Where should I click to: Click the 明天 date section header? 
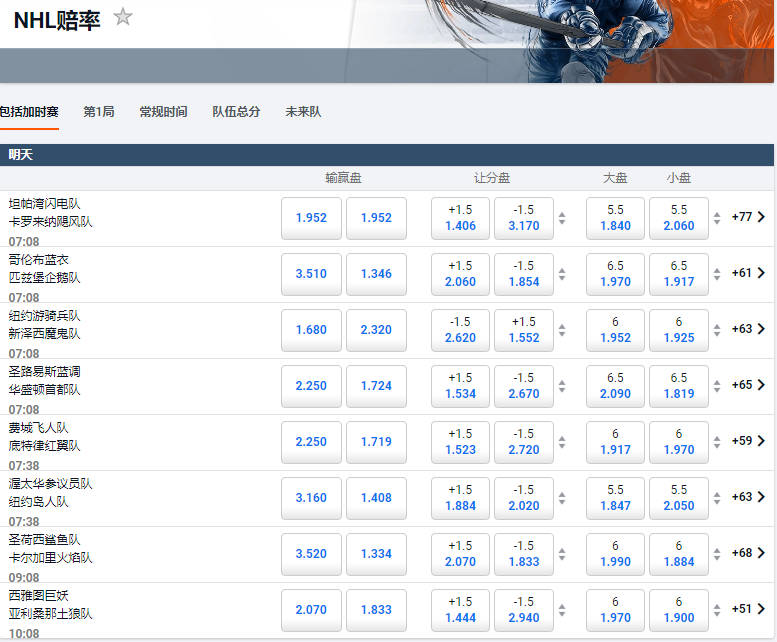(x=21, y=155)
